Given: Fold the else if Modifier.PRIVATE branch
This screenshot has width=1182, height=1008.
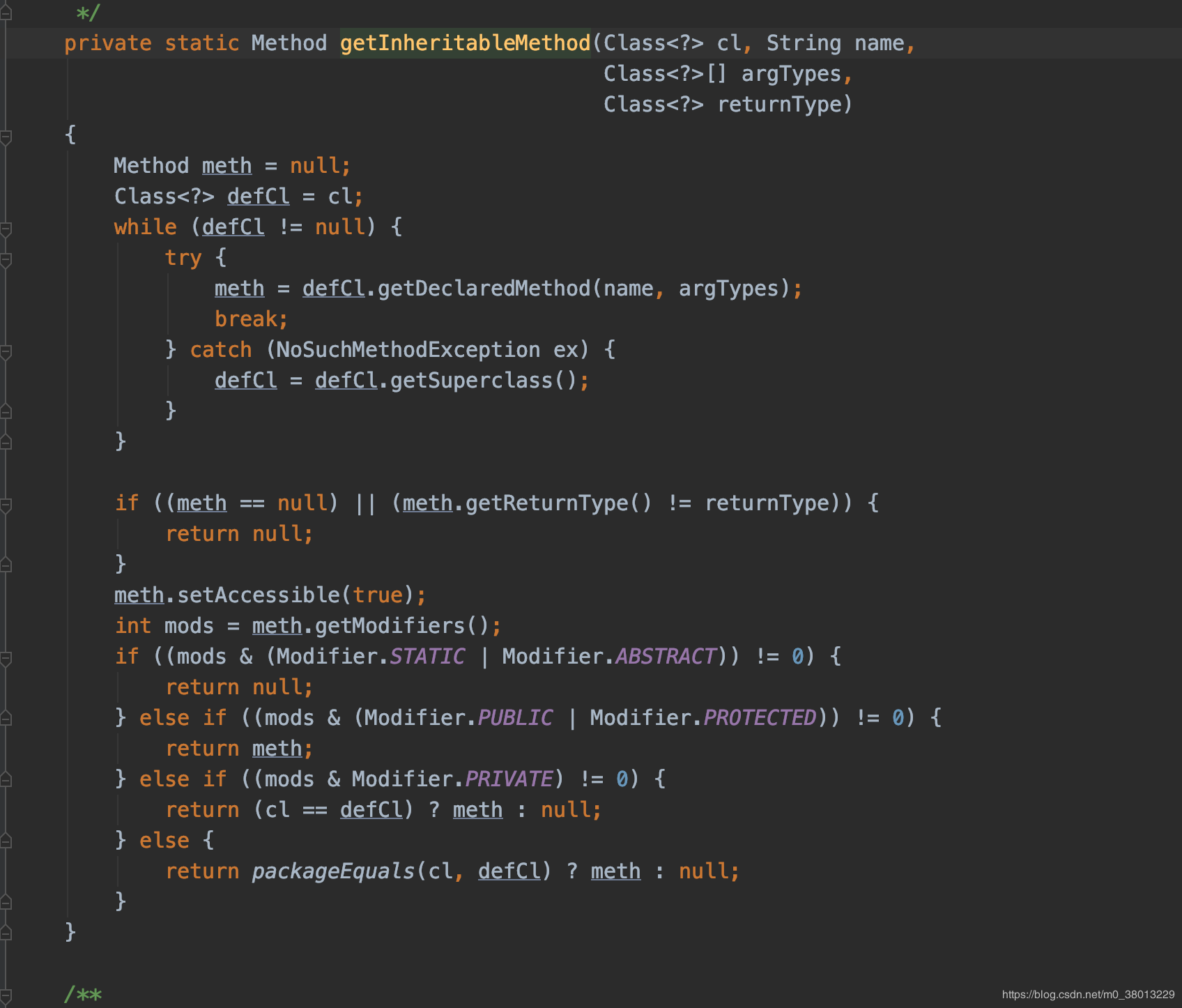Looking at the screenshot, I should pos(6,781).
